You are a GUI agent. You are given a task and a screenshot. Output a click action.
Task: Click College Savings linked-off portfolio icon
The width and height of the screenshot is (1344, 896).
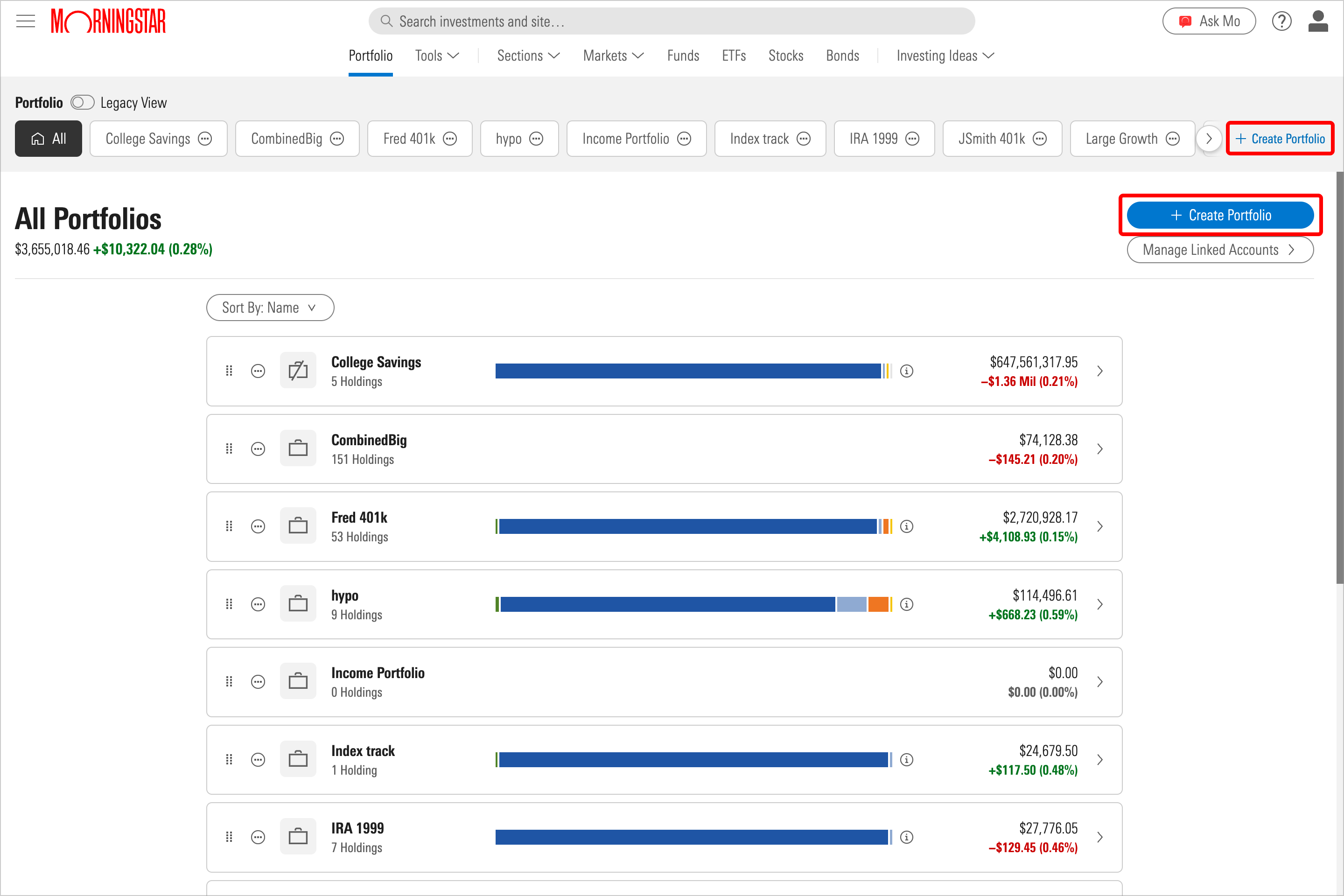coord(298,371)
